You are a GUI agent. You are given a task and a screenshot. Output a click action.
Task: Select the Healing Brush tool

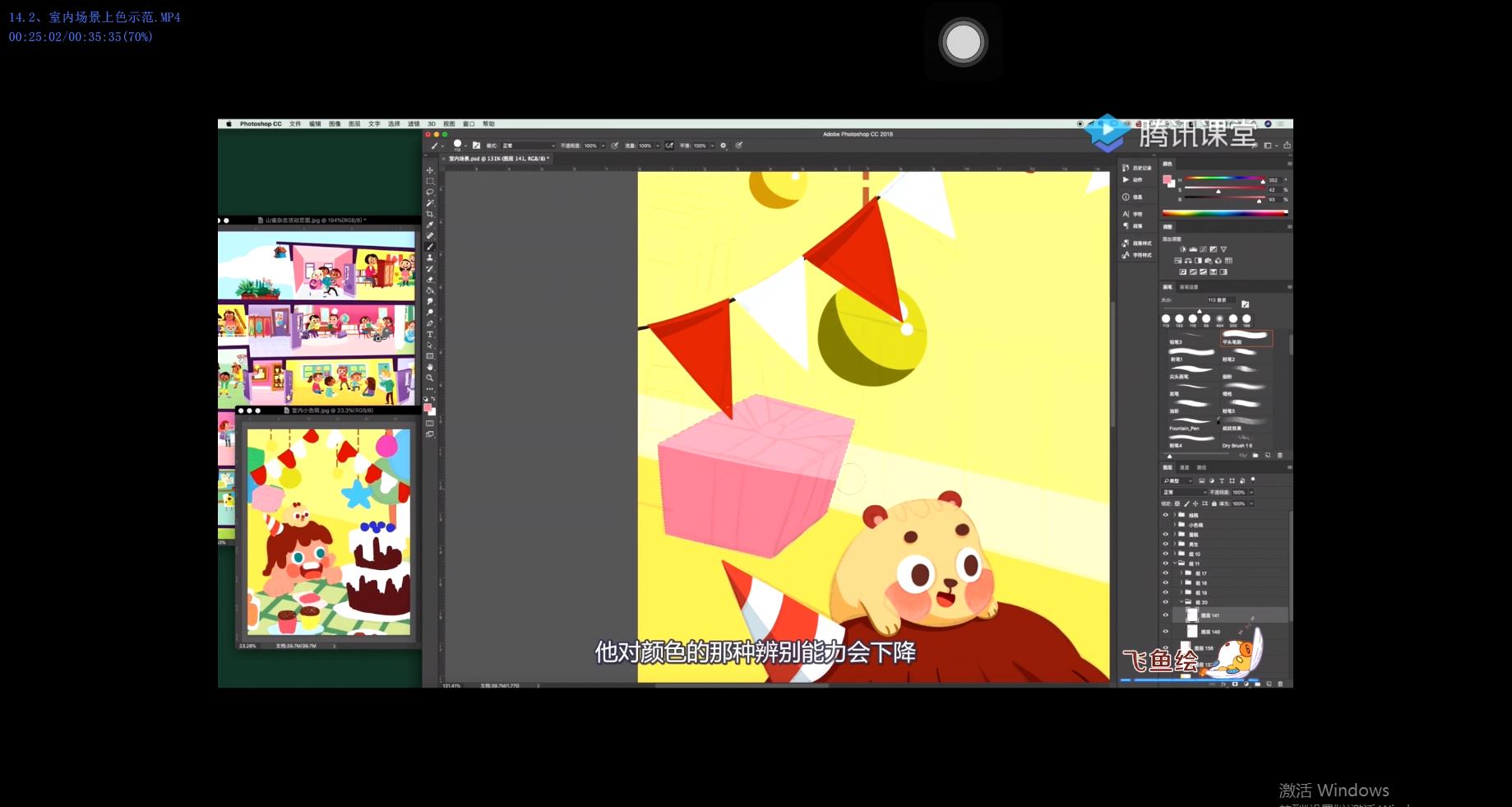click(x=429, y=235)
